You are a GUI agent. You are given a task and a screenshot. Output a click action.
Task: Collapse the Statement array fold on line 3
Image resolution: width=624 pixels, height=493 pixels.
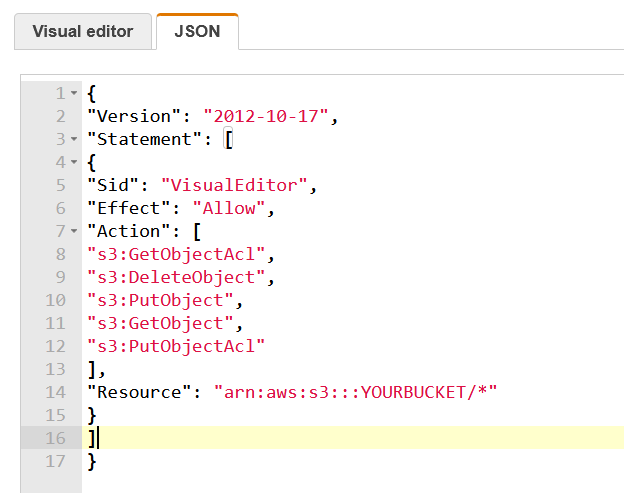tap(74, 139)
